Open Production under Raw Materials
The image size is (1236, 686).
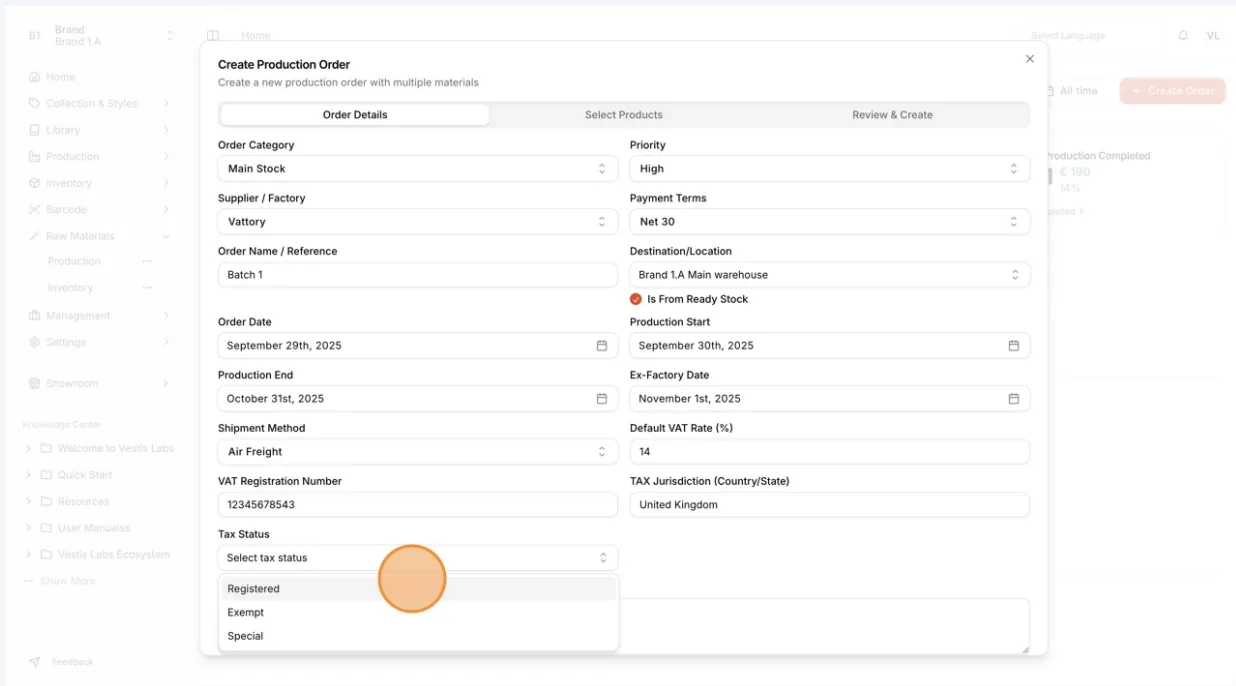click(x=74, y=261)
